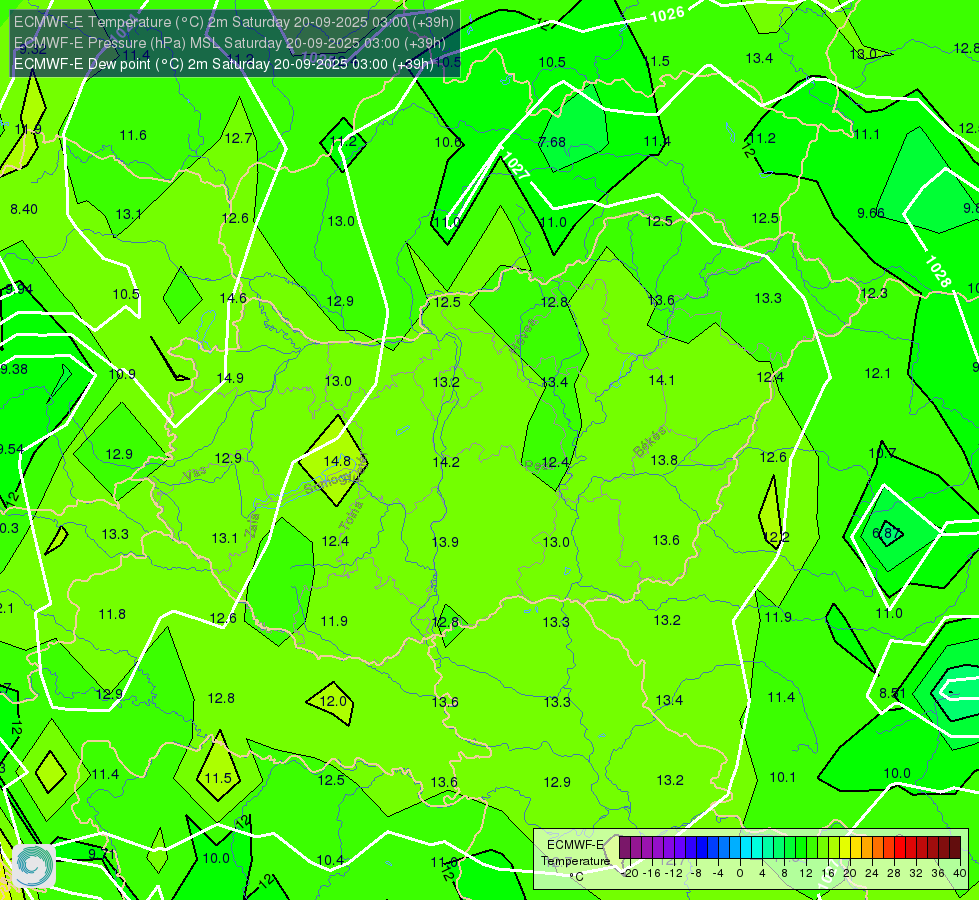Click the Békés county label

tap(649, 442)
